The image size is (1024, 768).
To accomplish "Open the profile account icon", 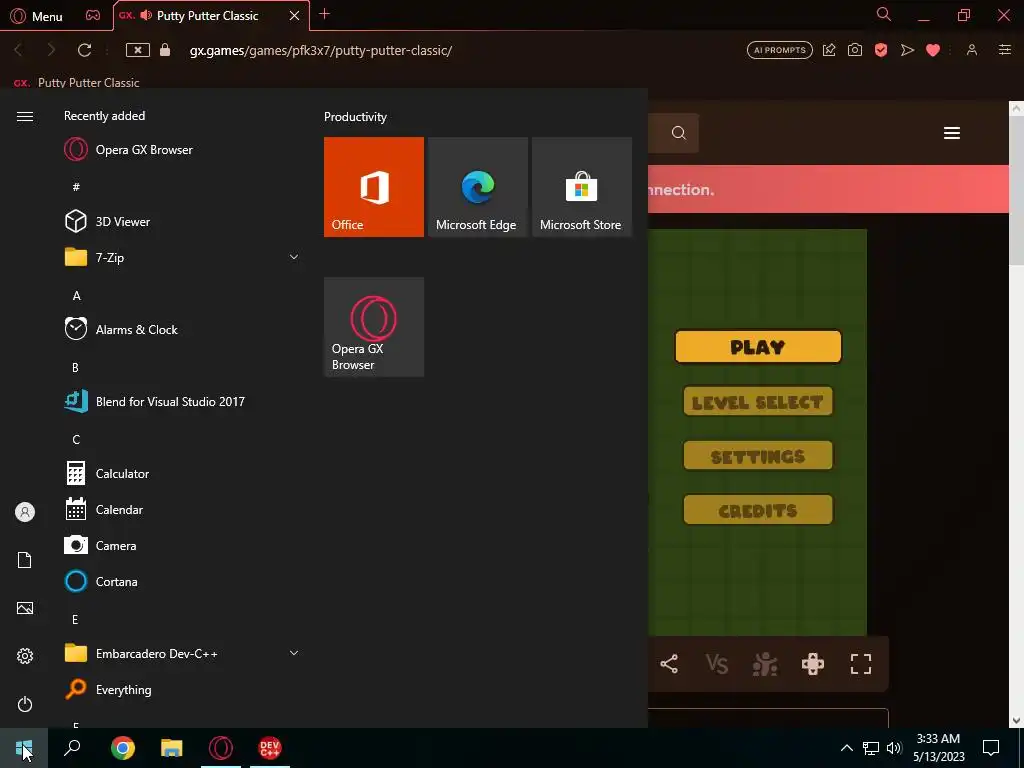I will click(972, 50).
